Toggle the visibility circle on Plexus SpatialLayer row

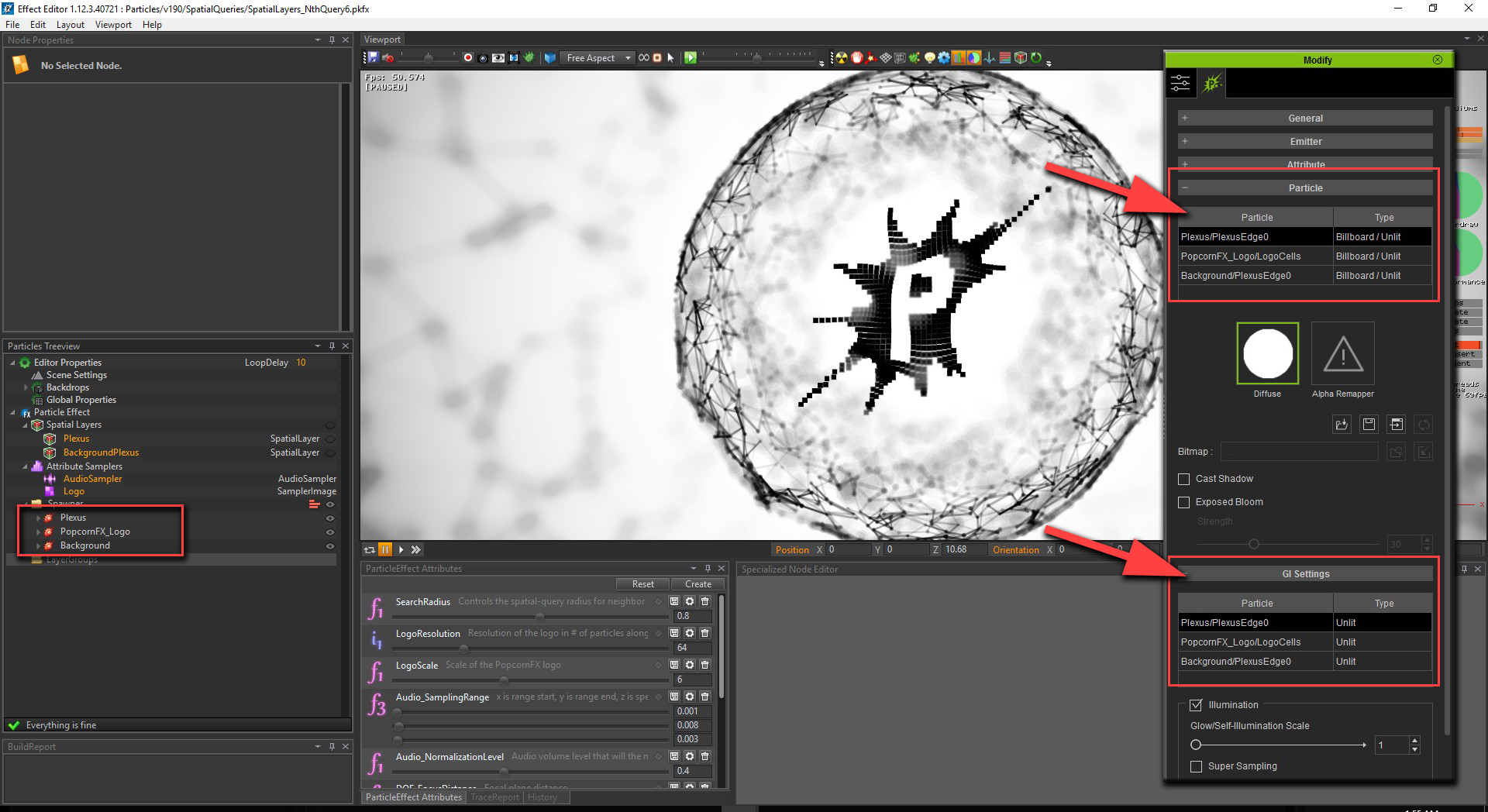(330, 439)
